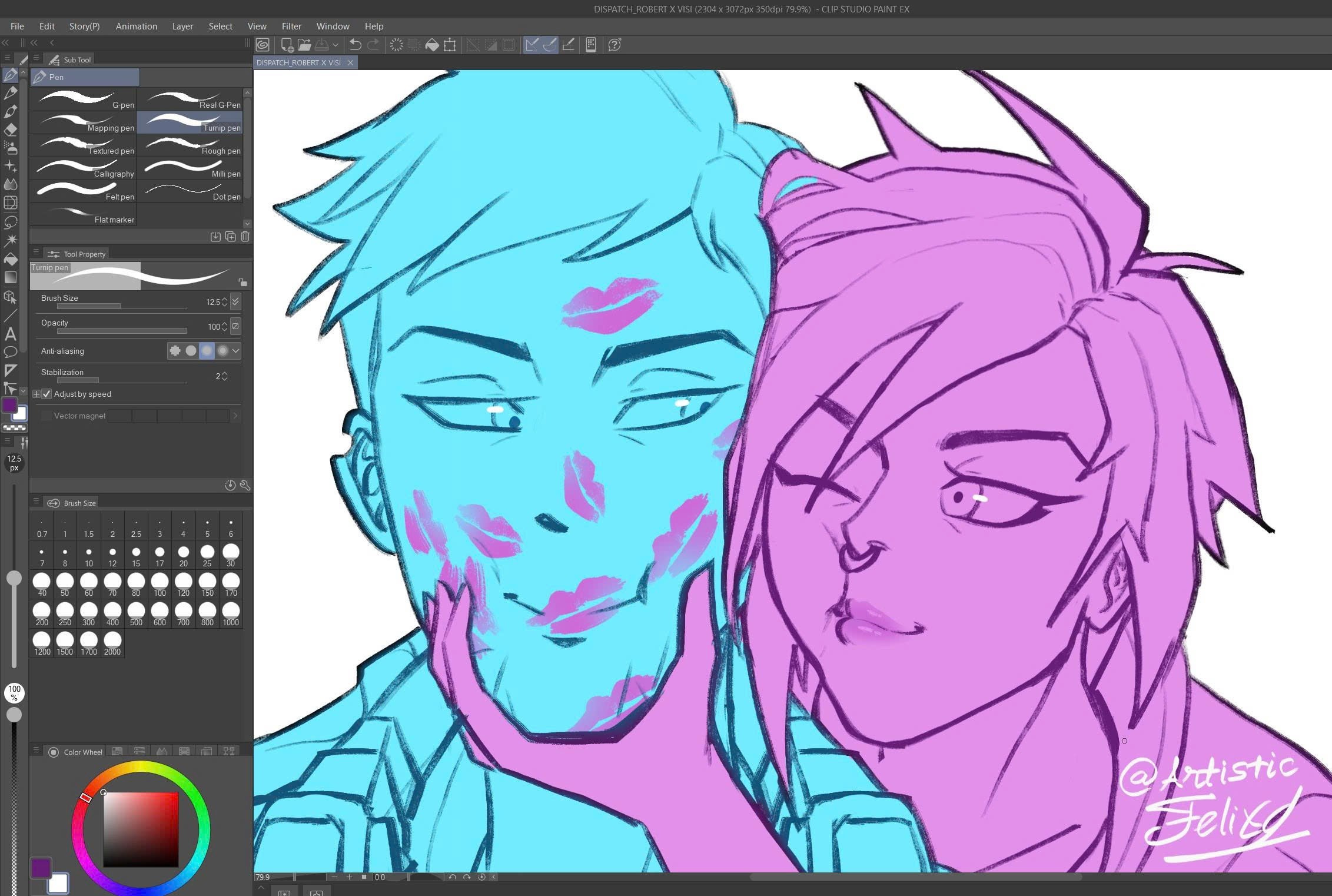Select the Text tool
The image size is (1332, 896).
click(x=10, y=334)
